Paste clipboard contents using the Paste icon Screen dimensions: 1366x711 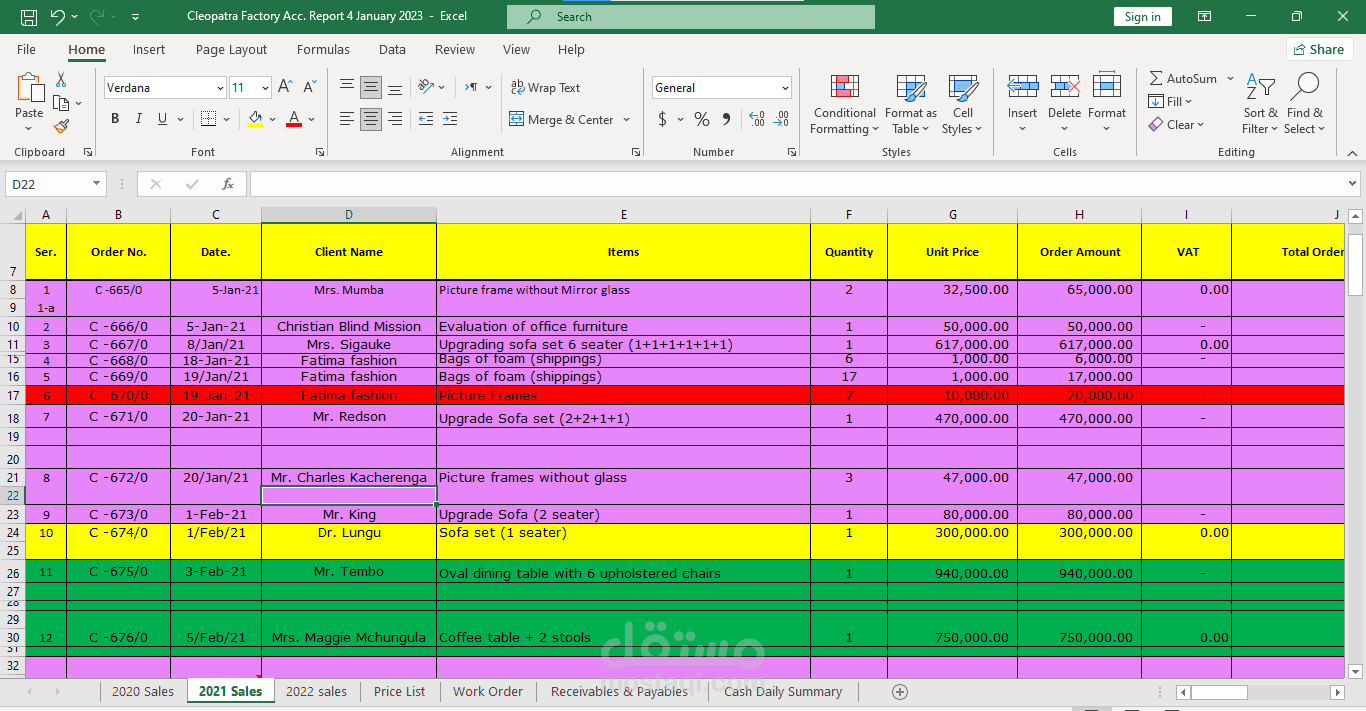click(x=29, y=88)
